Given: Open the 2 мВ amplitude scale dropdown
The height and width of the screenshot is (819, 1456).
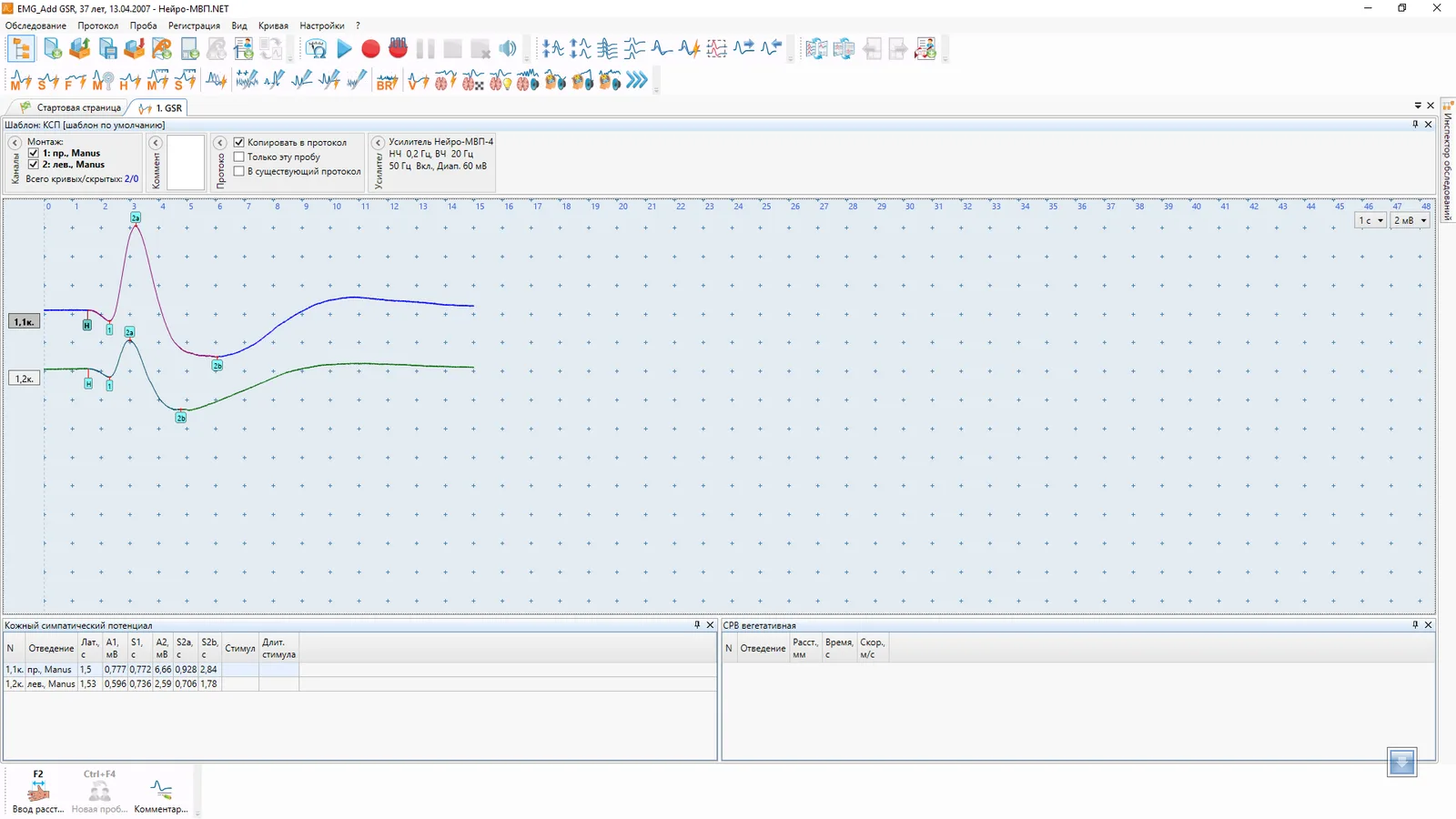Looking at the screenshot, I should 1410,220.
